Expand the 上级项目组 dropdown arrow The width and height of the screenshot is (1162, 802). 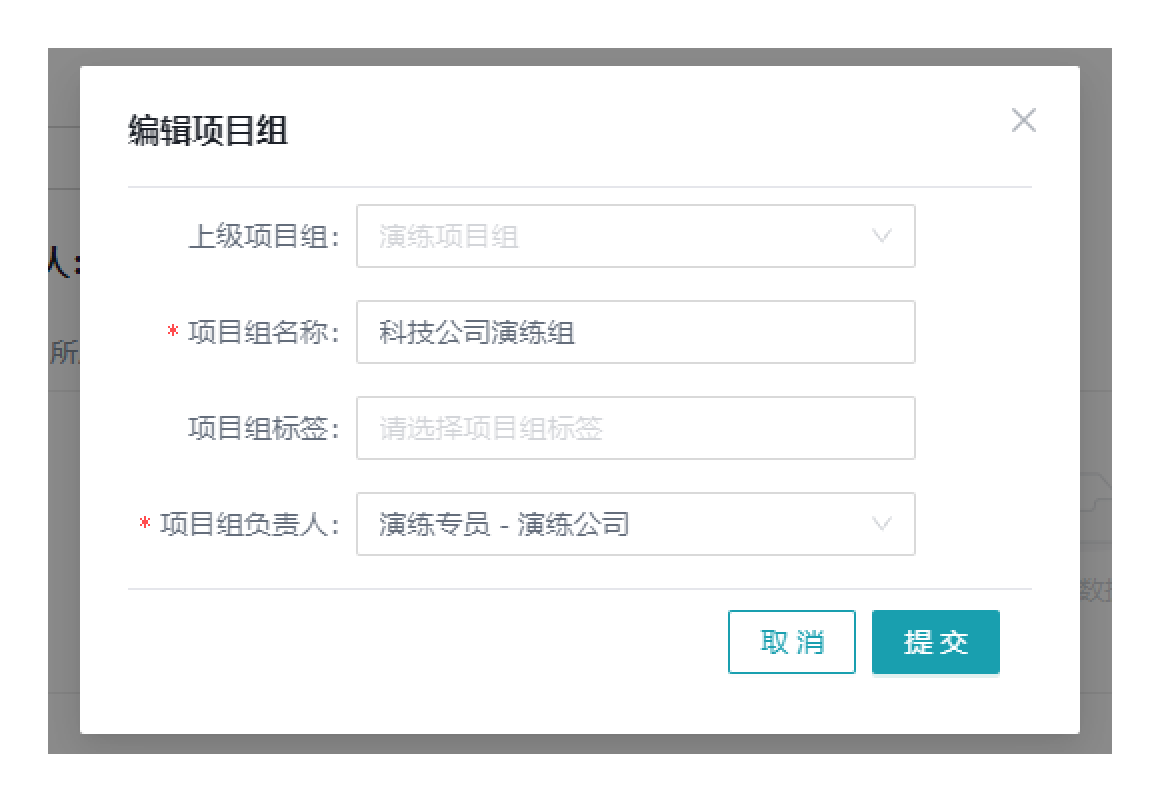[x=881, y=237]
